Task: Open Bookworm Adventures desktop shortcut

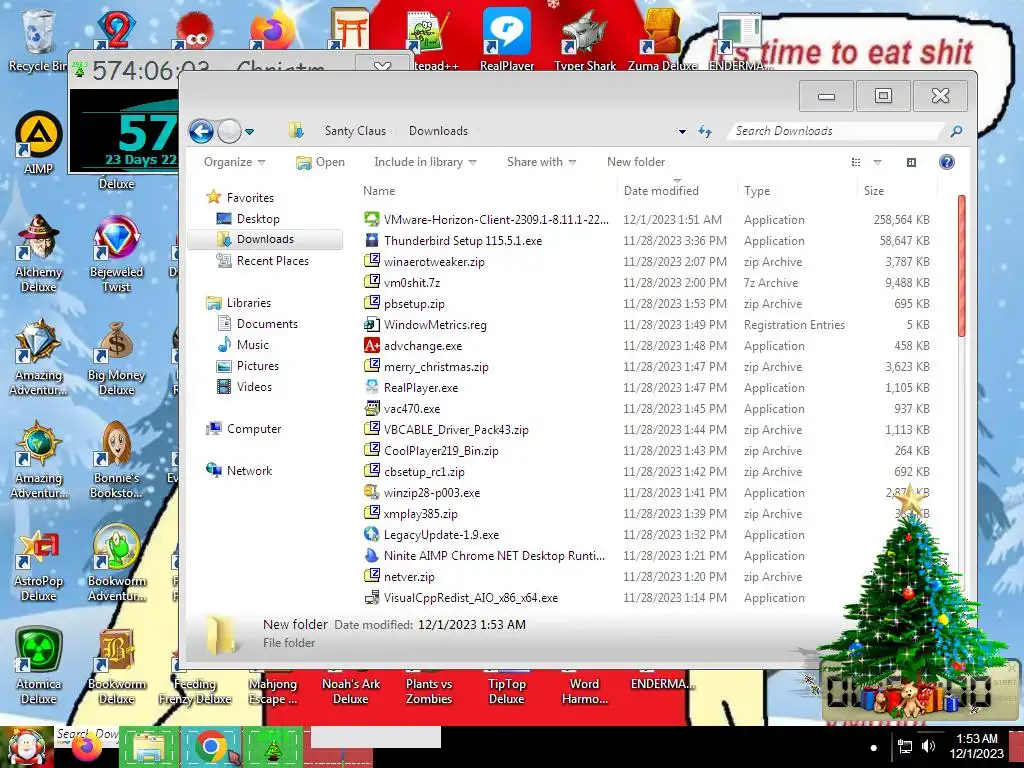Action: pyautogui.click(x=116, y=564)
